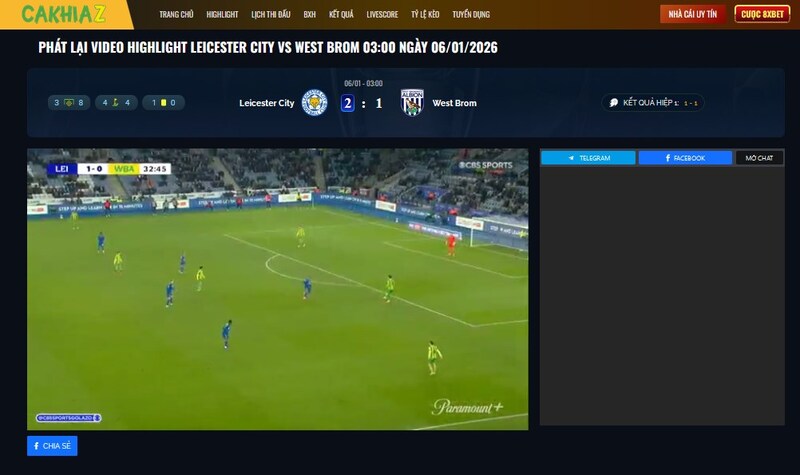
Task: Share video via Chia Sẻ Facebook button
Action: (52, 446)
